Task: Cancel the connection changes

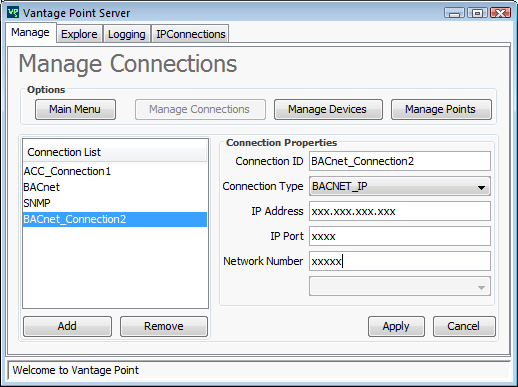Action: (x=464, y=326)
